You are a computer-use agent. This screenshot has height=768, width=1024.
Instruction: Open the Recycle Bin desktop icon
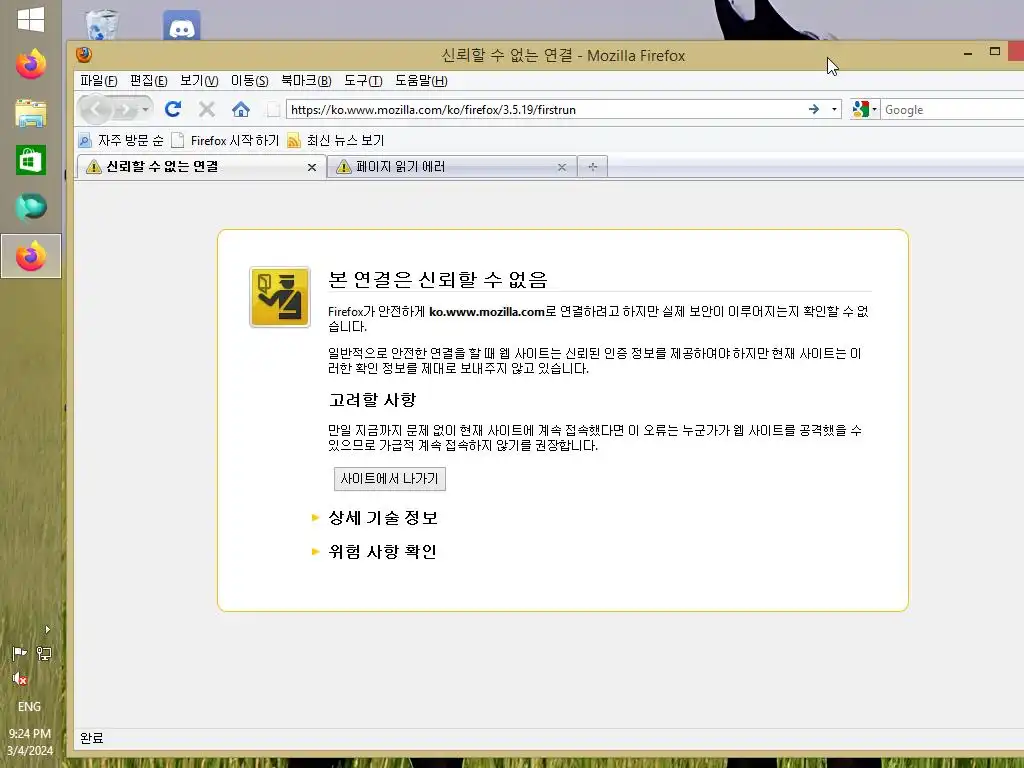[x=102, y=24]
